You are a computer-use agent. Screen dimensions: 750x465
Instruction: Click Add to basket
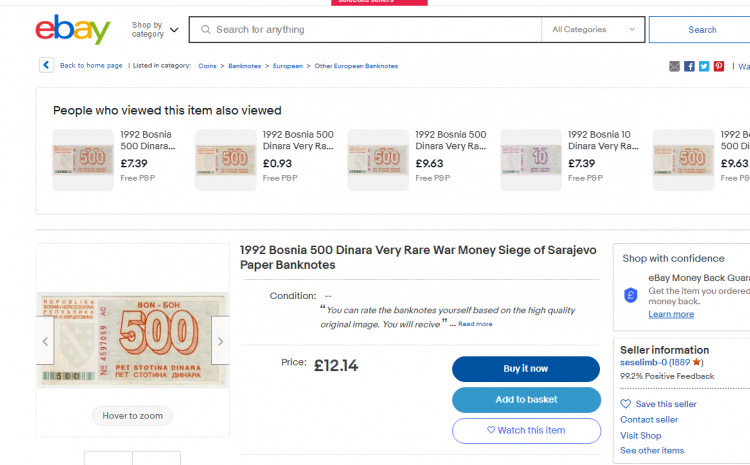tap(526, 400)
